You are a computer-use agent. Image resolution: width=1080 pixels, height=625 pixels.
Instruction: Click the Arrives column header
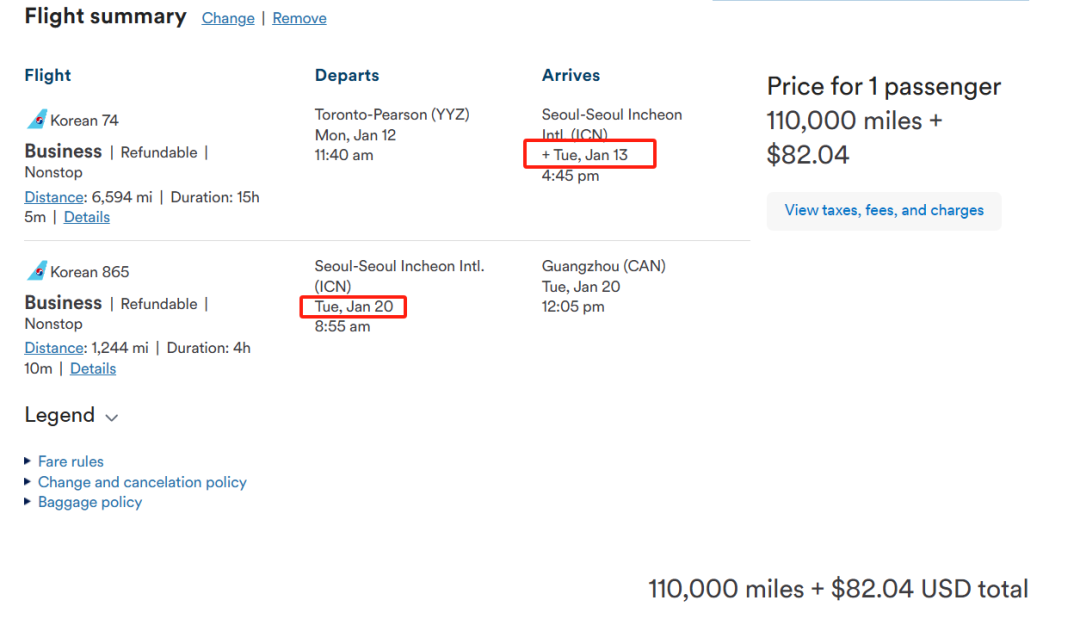[571, 75]
